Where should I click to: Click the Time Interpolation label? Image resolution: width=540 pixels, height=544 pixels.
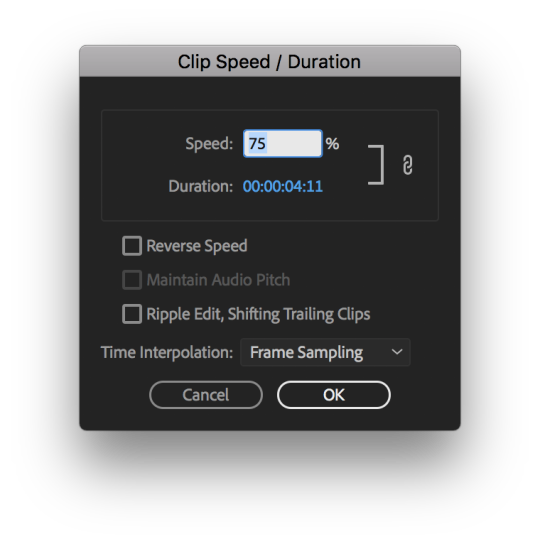167,352
